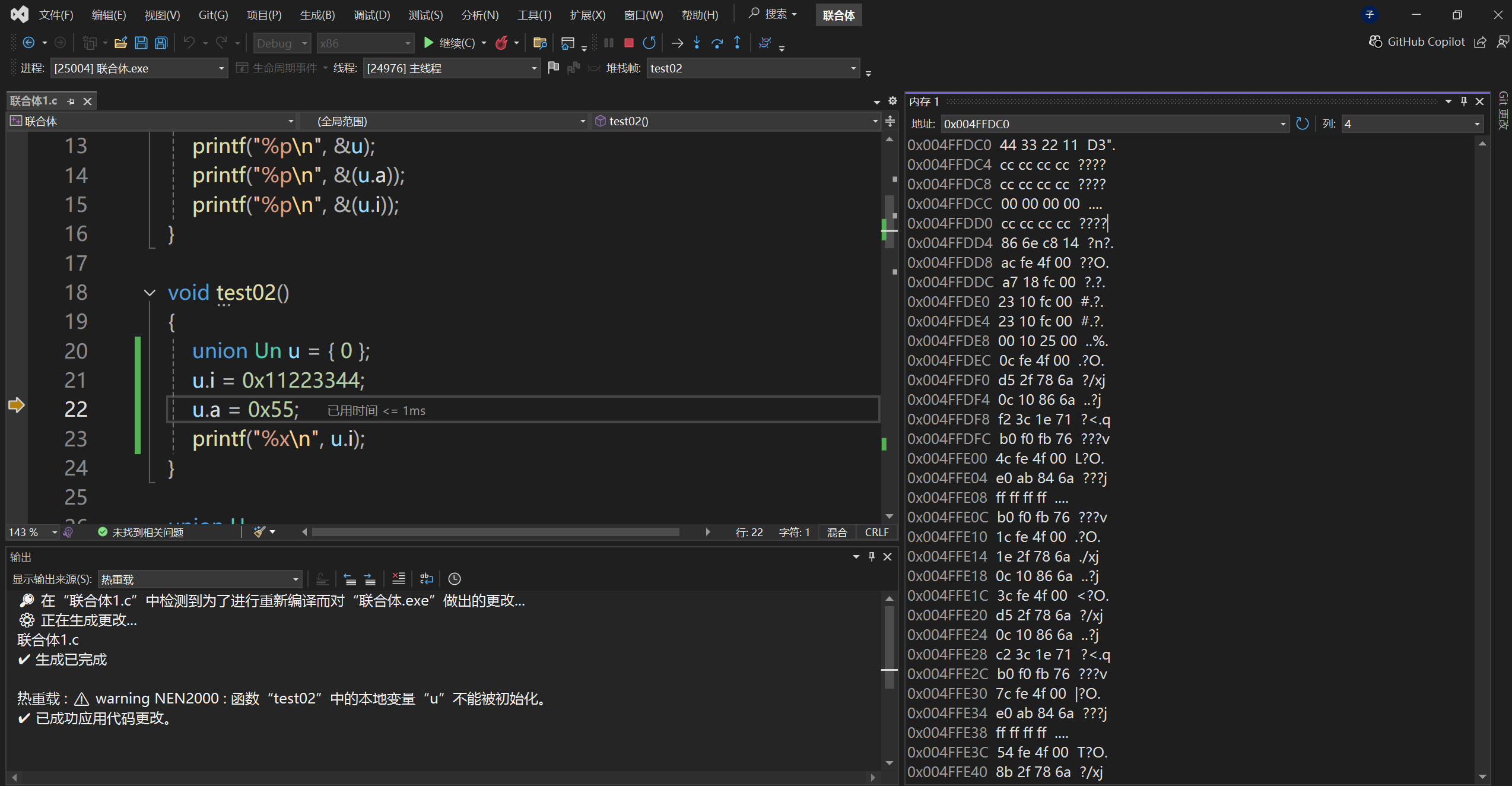This screenshot has height=786, width=1512.
Task: Restart the debugging session
Action: [649, 43]
